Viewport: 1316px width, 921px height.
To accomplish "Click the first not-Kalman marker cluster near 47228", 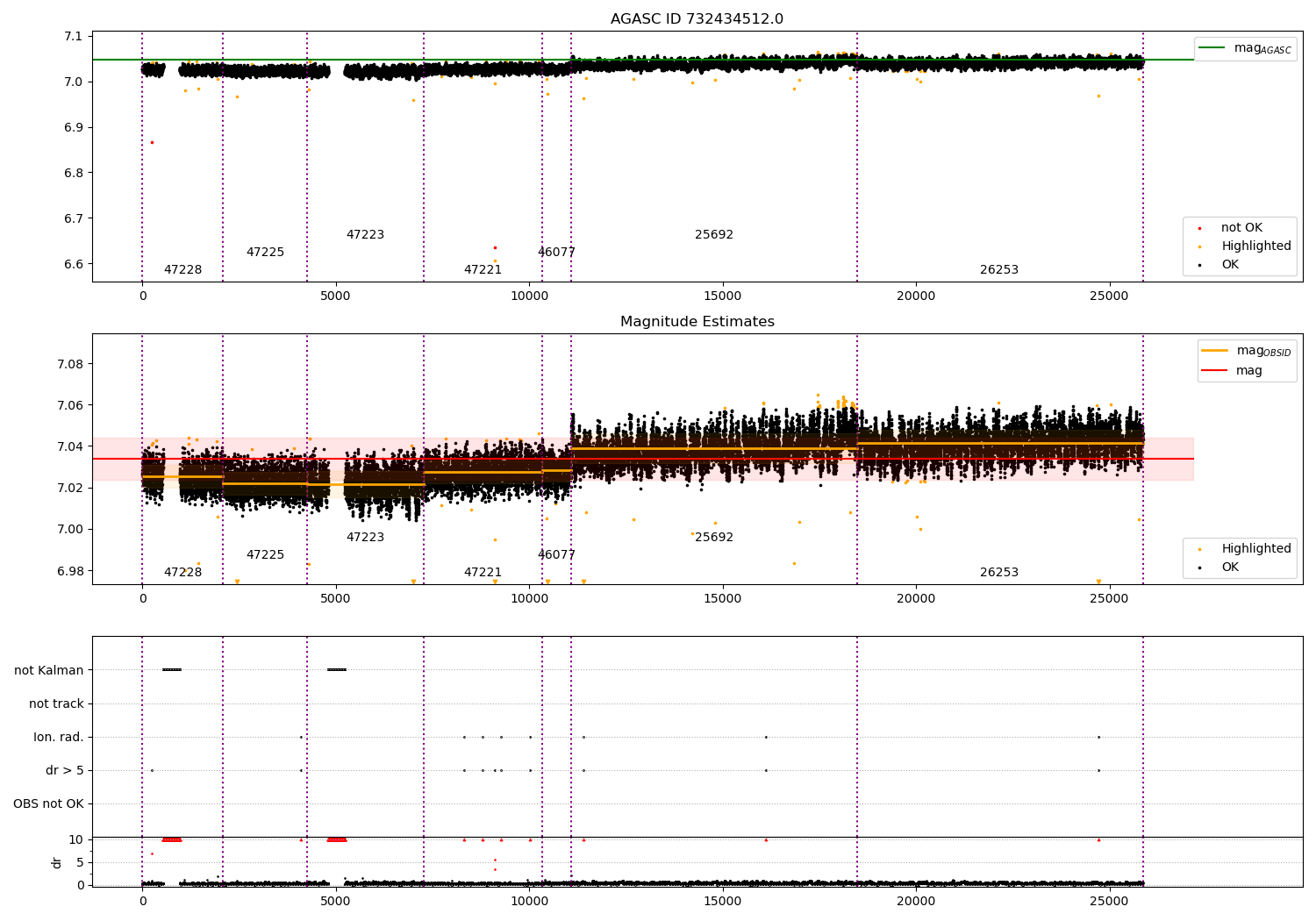I will coord(172,670).
